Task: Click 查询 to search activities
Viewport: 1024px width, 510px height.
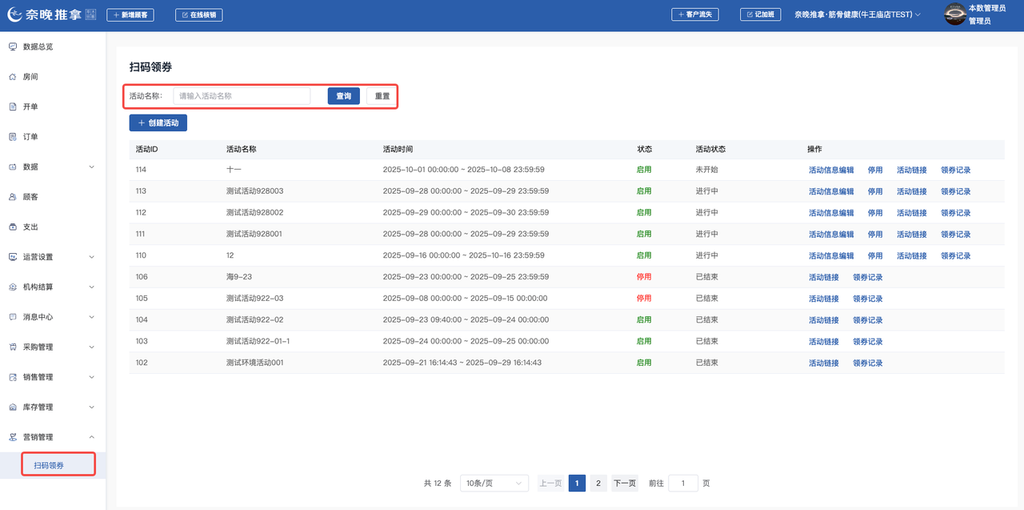Action: tap(343, 96)
